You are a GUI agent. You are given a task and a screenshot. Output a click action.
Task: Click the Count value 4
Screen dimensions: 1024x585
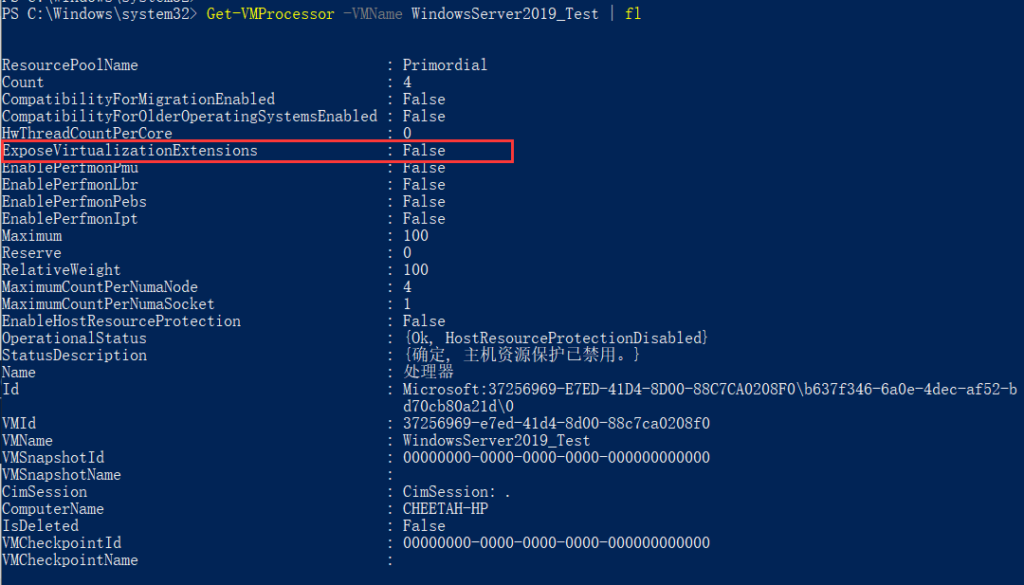408,82
